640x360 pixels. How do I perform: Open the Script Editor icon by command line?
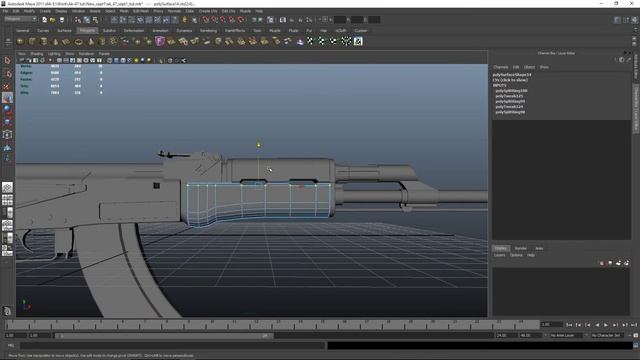pyautogui.click(x=636, y=345)
